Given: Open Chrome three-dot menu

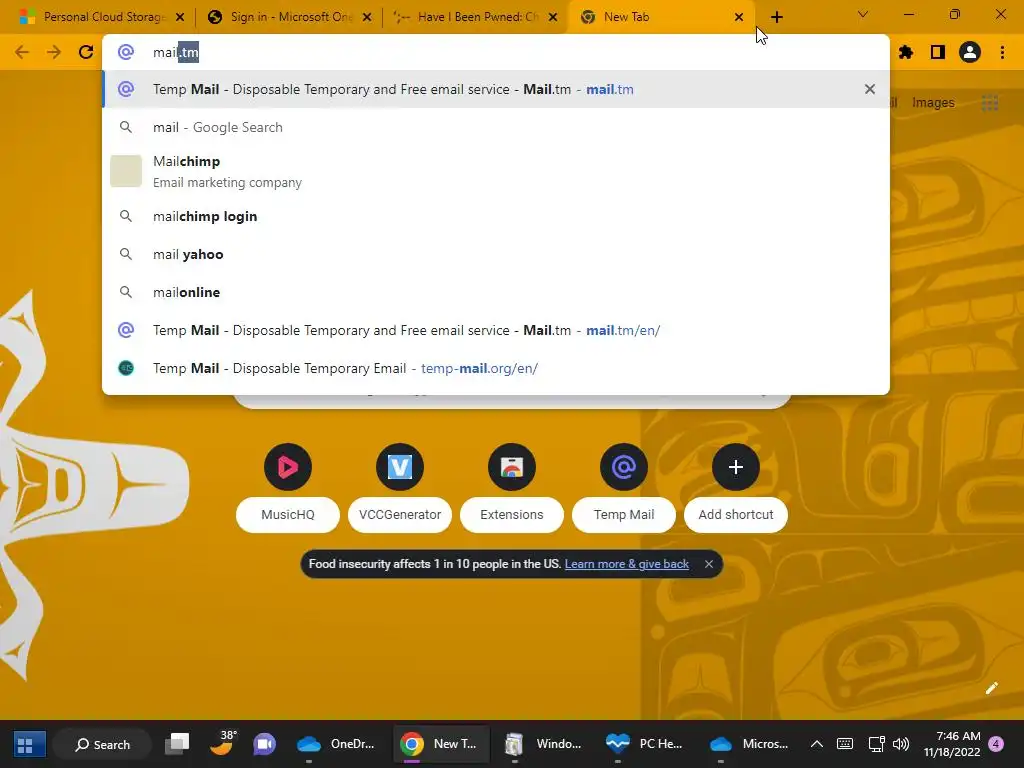Looking at the screenshot, I should [1002, 52].
